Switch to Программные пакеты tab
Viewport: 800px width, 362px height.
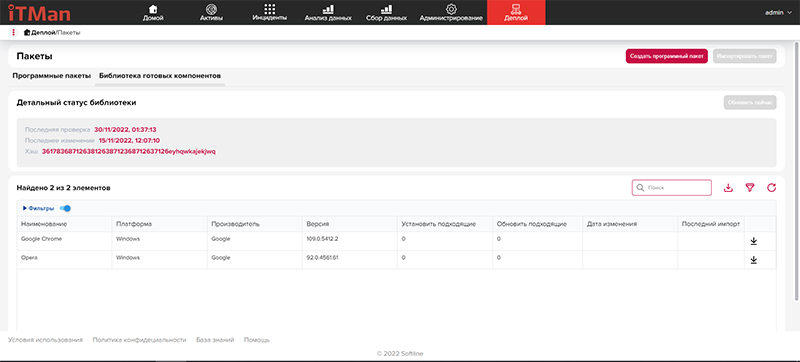point(52,75)
